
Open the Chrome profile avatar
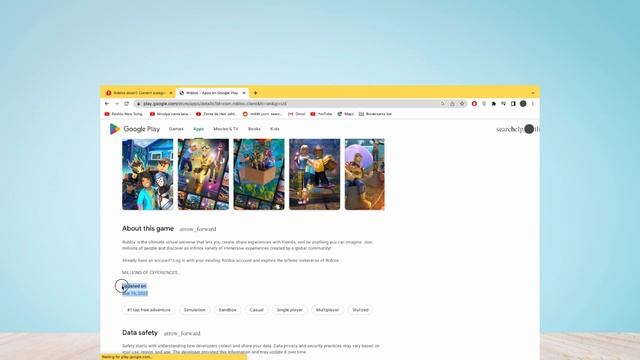click(523, 104)
